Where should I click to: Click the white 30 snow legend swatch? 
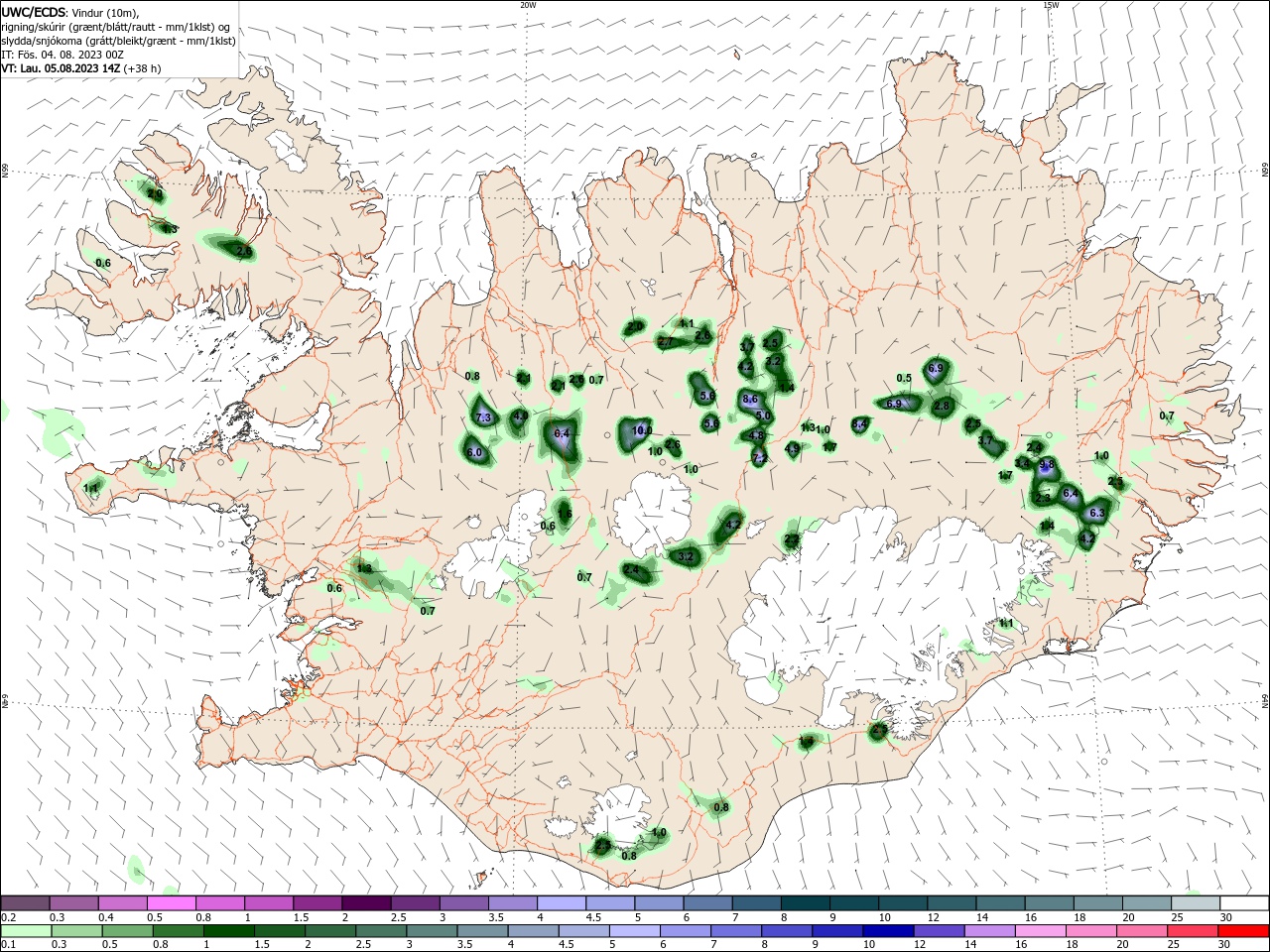coord(1245,902)
